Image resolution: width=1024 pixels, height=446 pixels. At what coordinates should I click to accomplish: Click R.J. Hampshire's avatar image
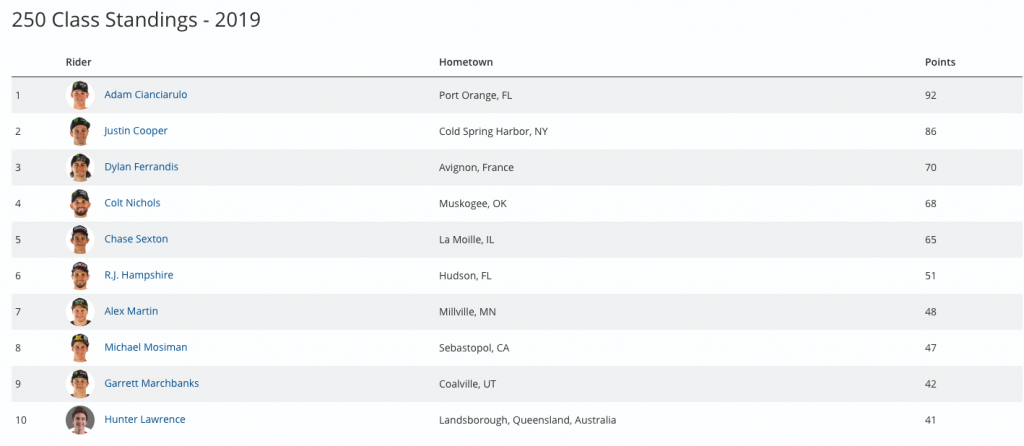coord(80,275)
